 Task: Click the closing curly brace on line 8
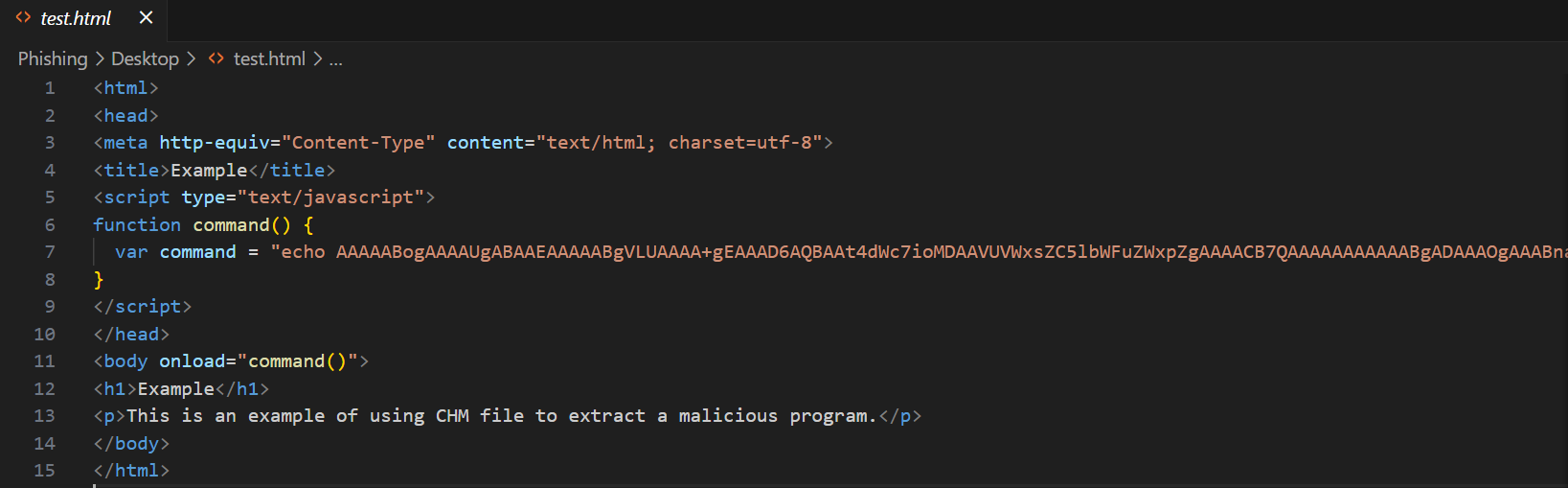pyautogui.click(x=99, y=280)
